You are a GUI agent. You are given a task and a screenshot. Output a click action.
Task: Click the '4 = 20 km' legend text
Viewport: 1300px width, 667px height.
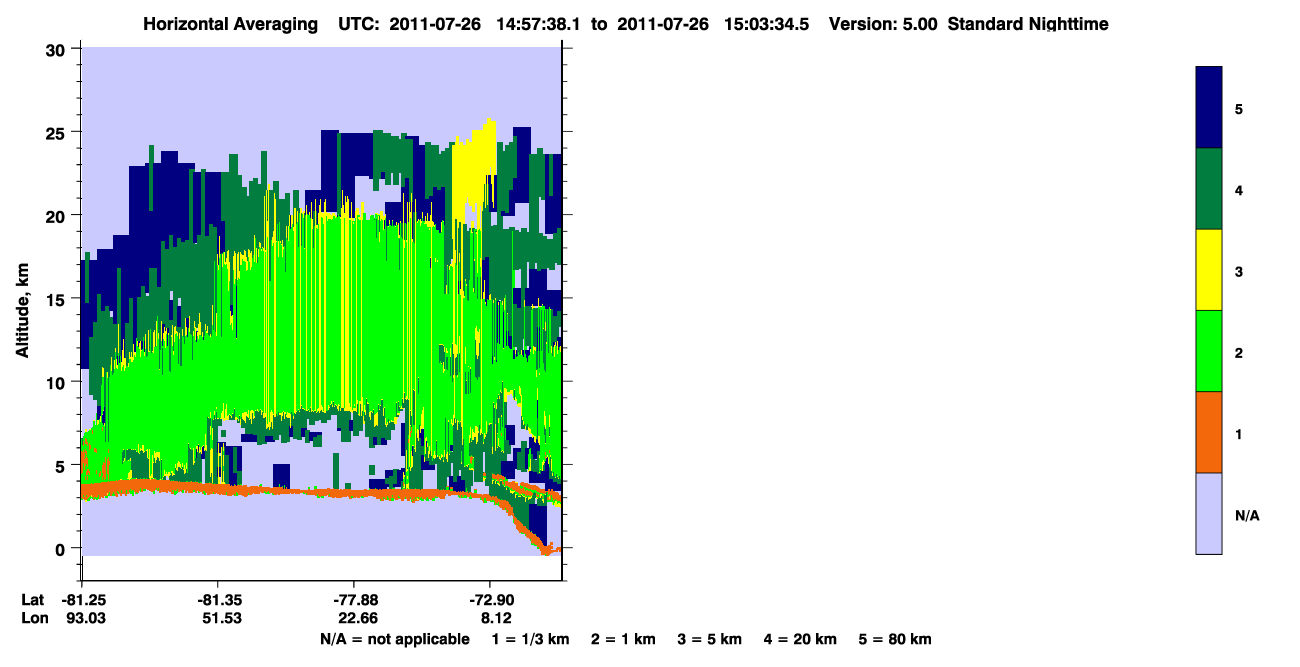point(801,639)
